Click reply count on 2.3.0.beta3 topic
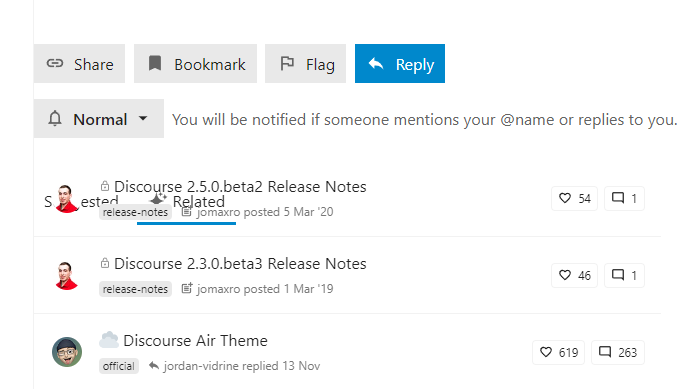Viewport: 700px width, 389px height. (624, 275)
